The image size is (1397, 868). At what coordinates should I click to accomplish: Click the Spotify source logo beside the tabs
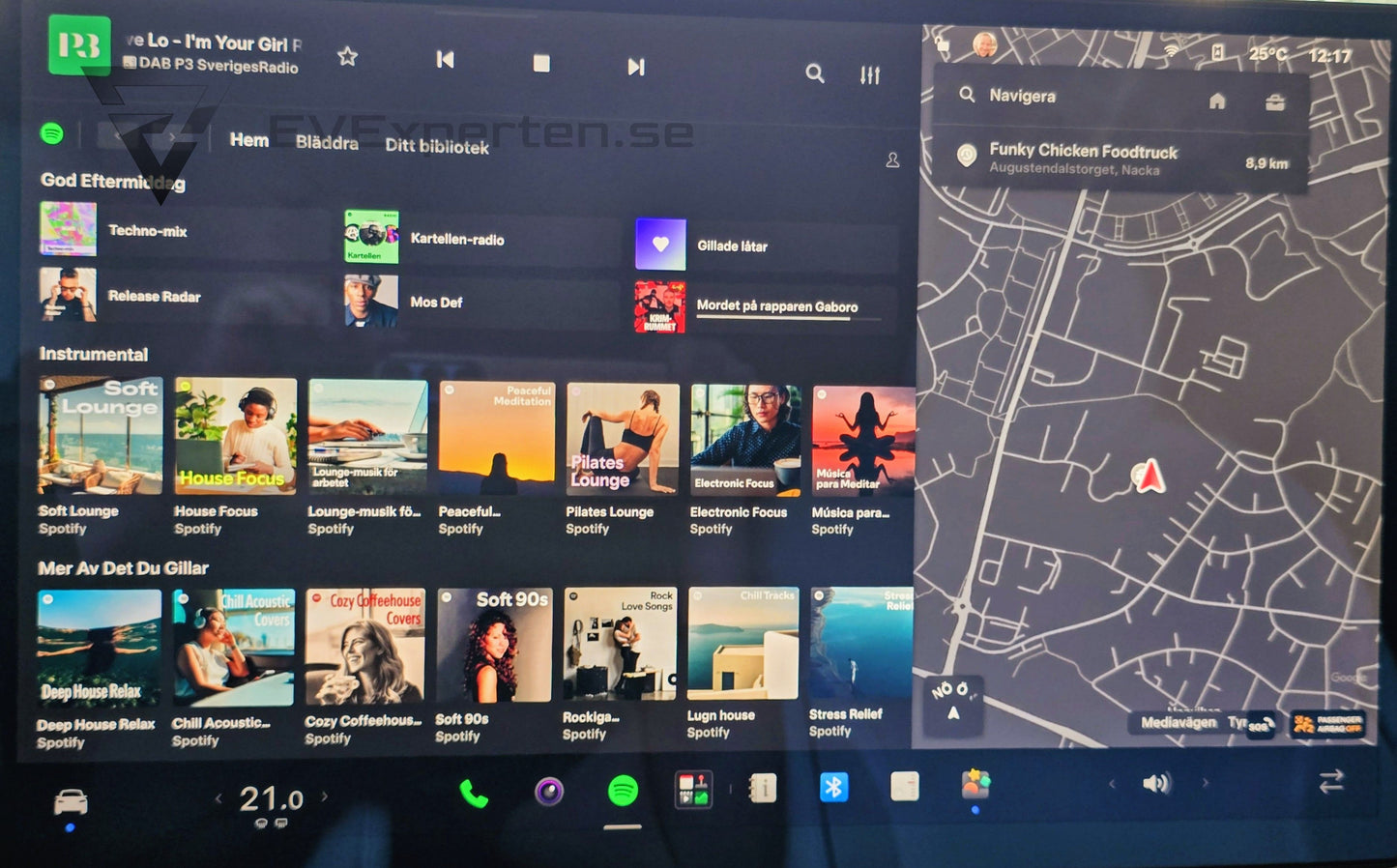point(52,133)
